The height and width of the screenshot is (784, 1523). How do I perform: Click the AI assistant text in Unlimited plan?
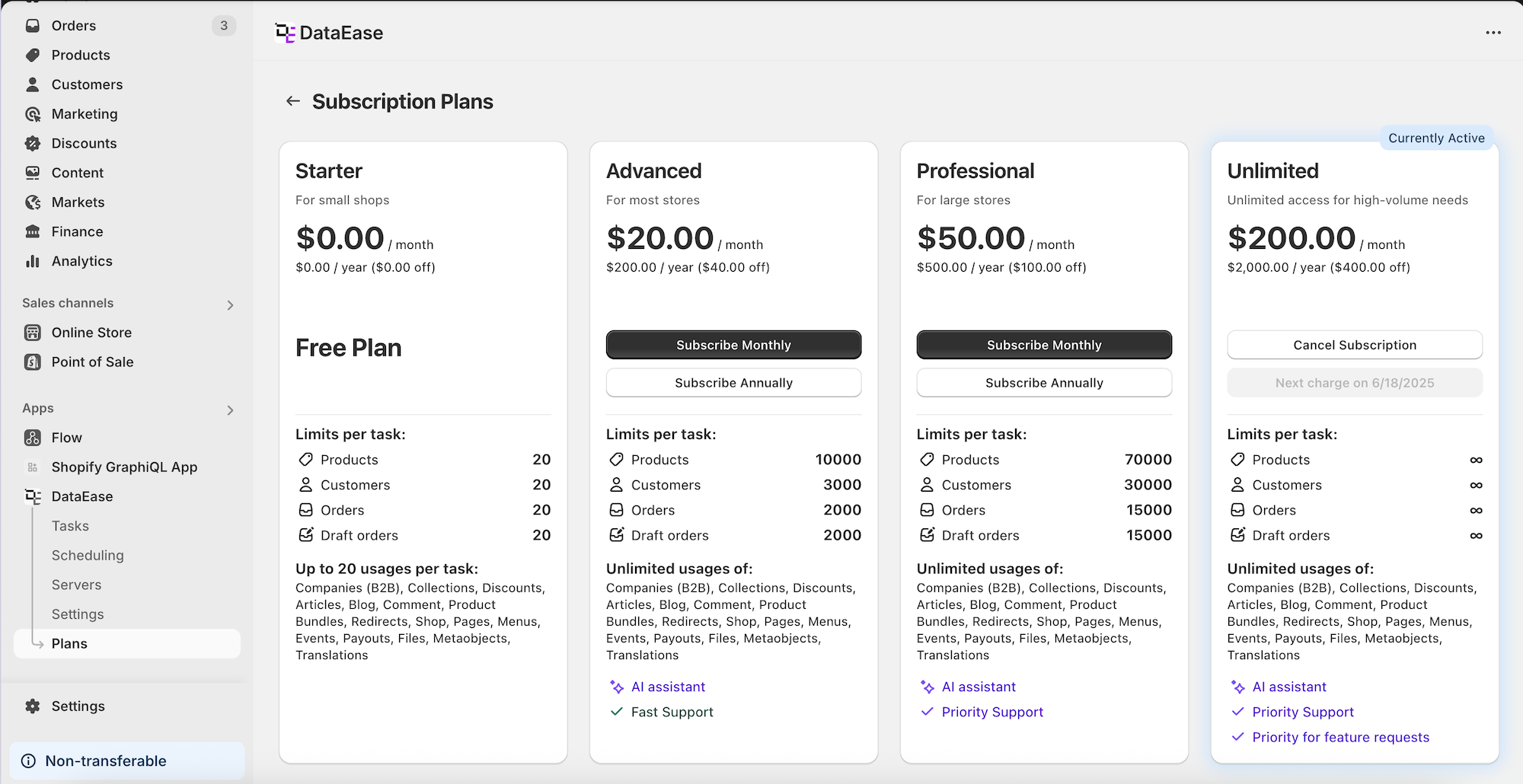pos(1289,687)
